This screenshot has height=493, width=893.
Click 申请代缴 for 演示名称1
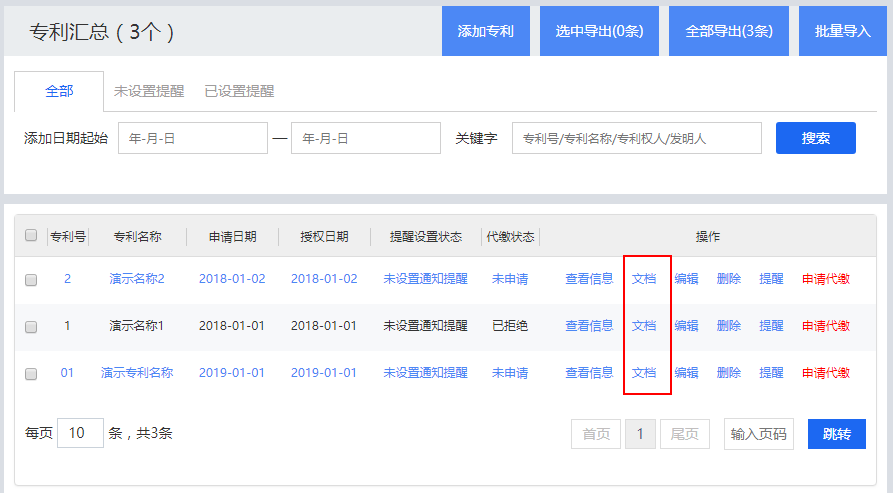[x=826, y=326]
